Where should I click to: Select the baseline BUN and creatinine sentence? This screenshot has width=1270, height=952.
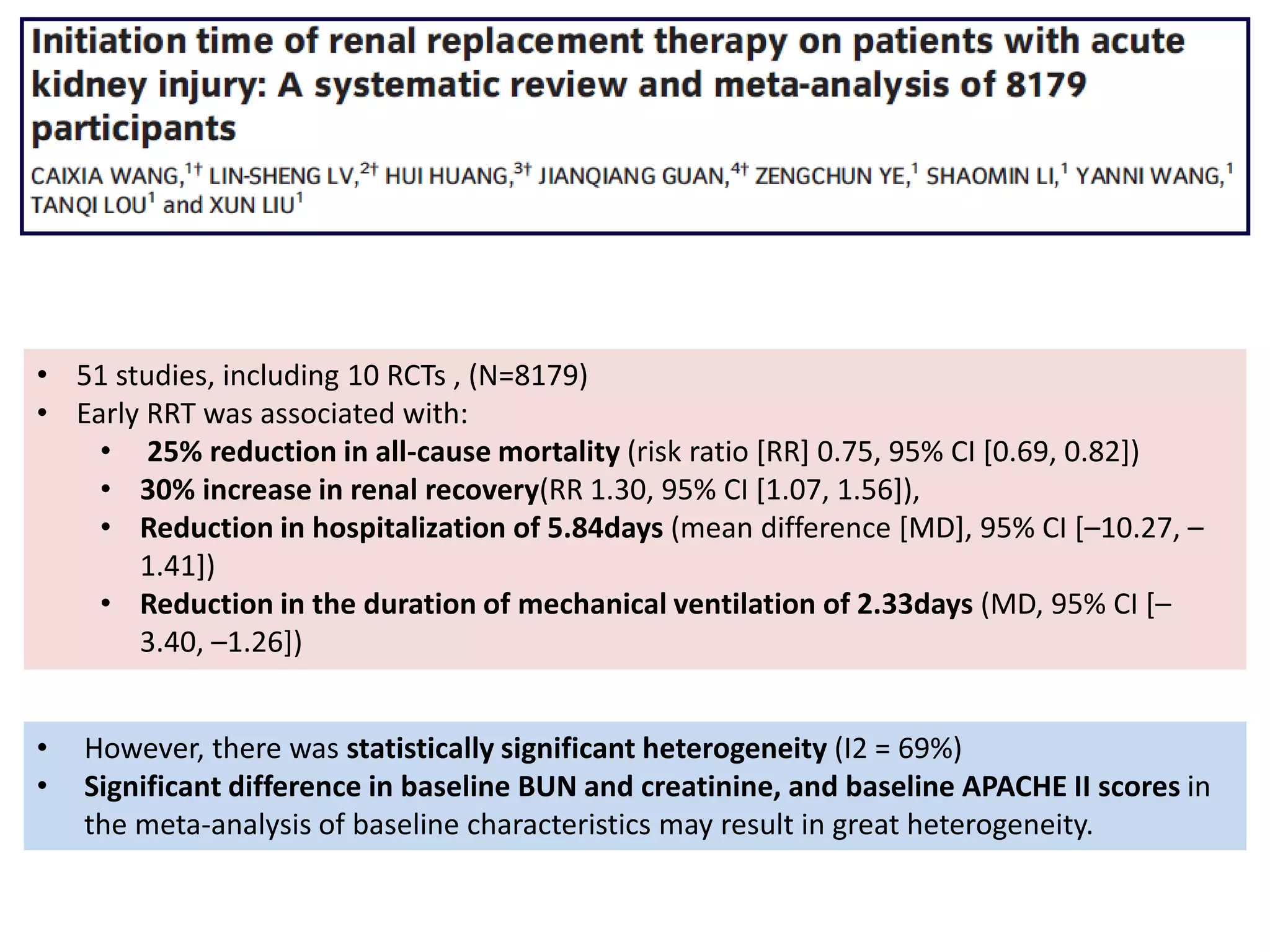(x=647, y=806)
